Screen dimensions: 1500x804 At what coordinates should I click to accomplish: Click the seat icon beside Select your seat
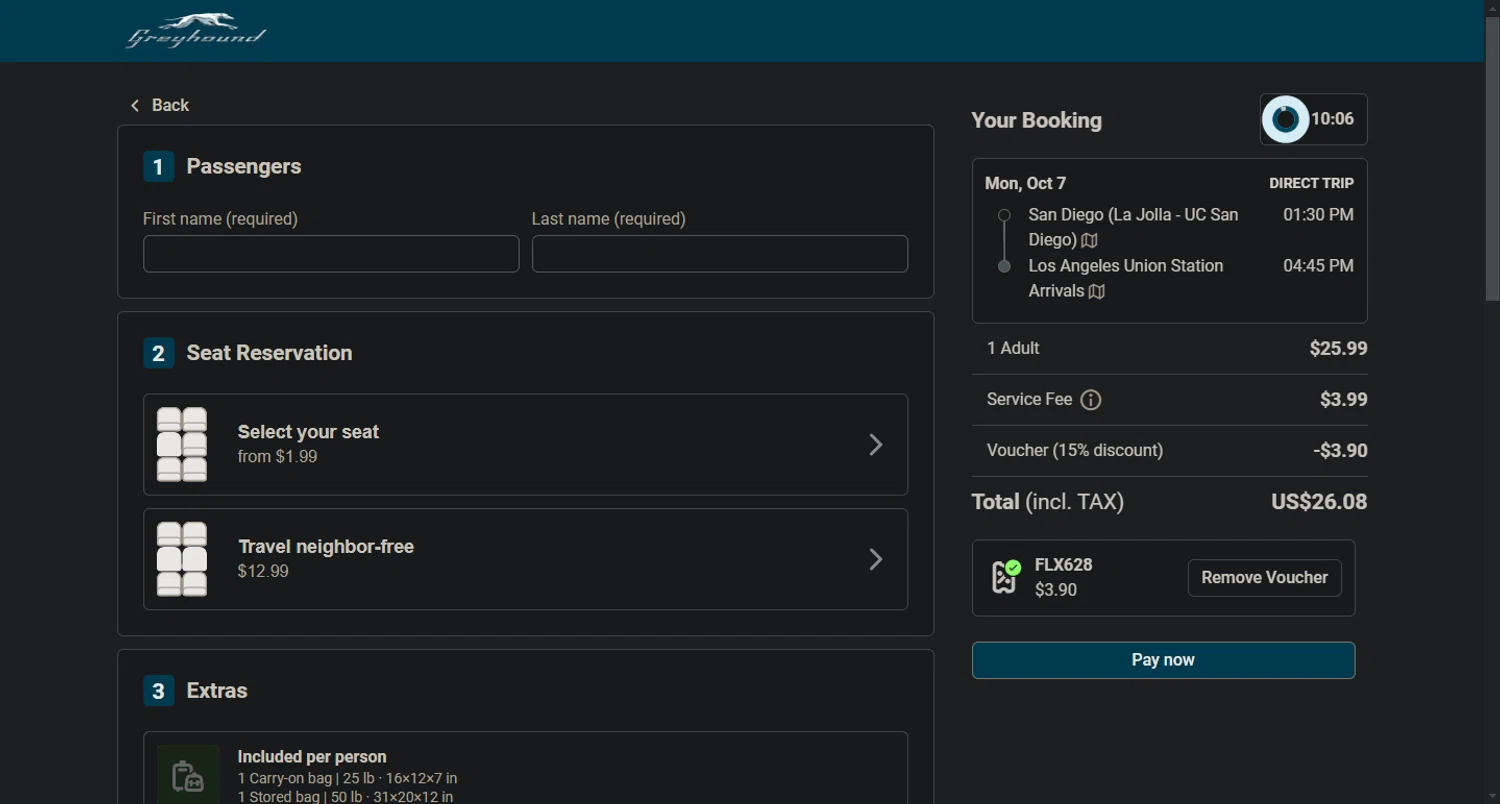click(182, 444)
